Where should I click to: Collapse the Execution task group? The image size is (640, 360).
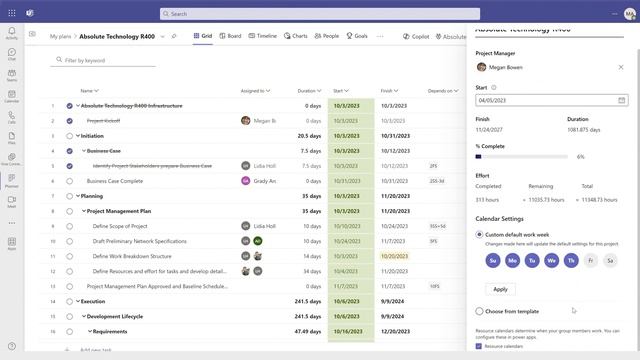tap(78, 301)
